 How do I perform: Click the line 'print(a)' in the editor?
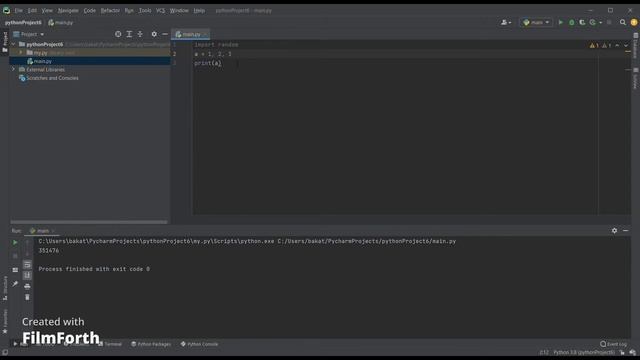click(x=208, y=63)
